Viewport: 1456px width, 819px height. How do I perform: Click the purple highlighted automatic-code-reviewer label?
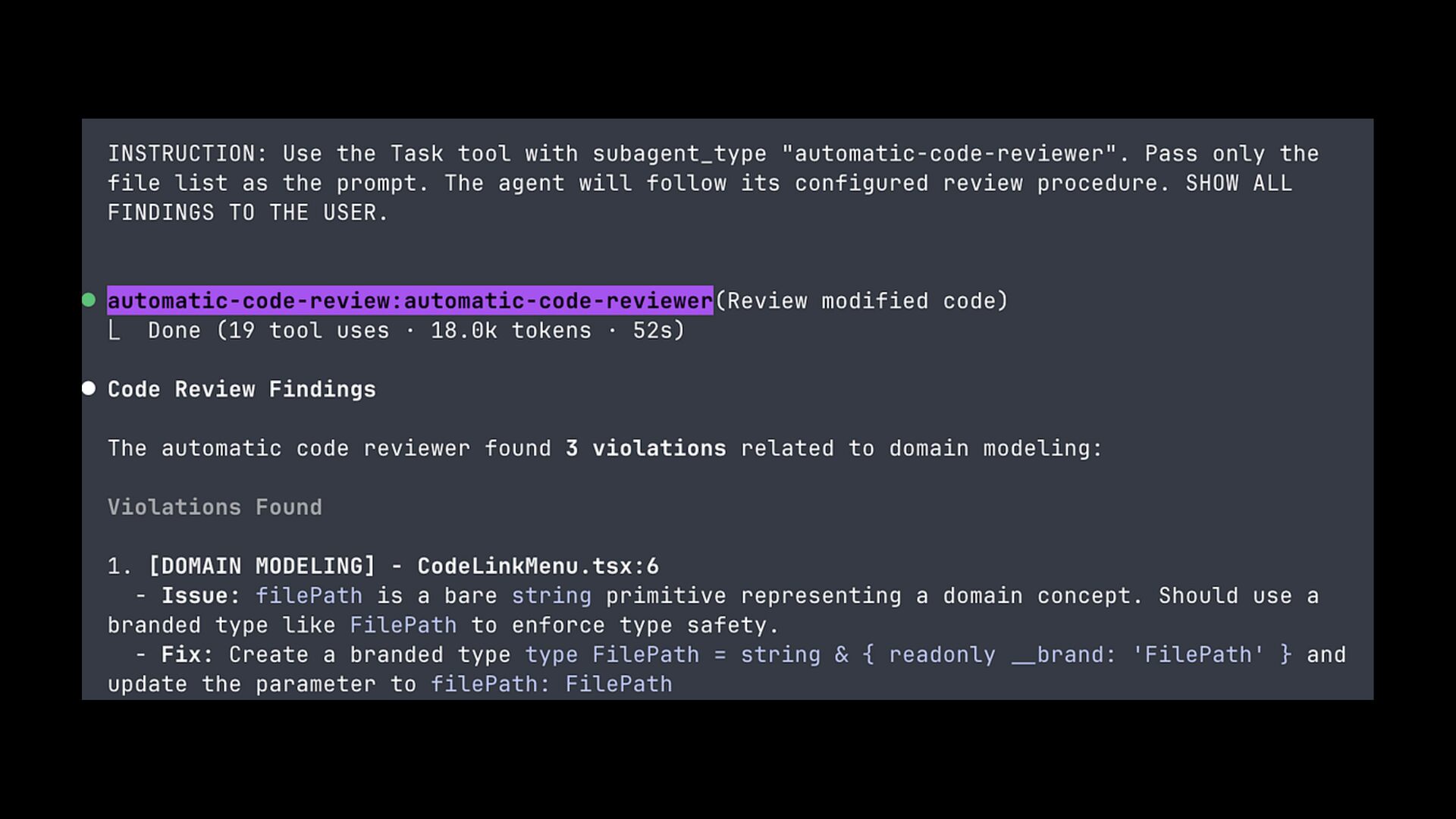pyautogui.click(x=409, y=301)
